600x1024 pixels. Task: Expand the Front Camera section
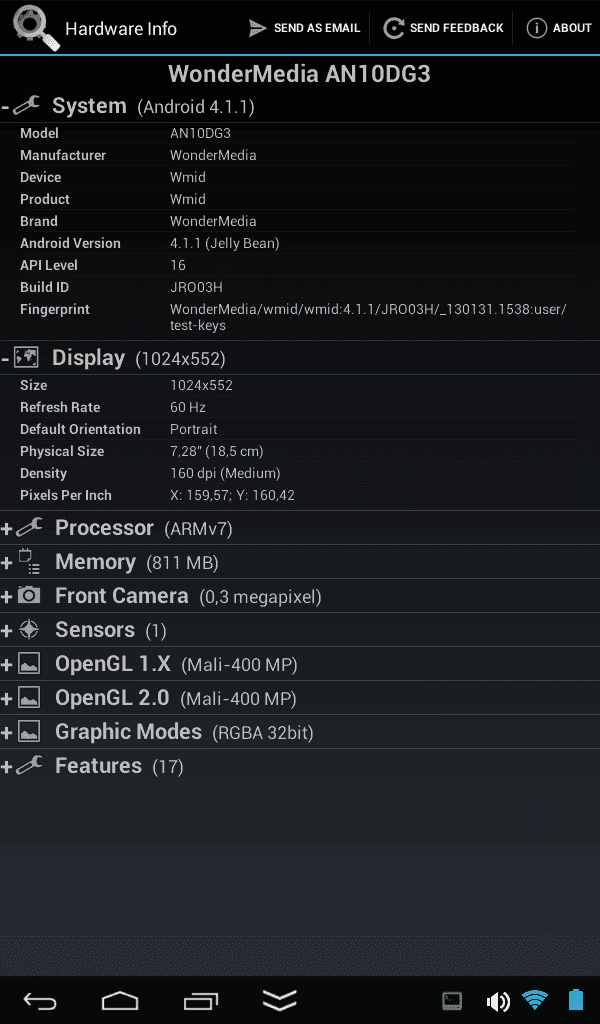click(300, 596)
